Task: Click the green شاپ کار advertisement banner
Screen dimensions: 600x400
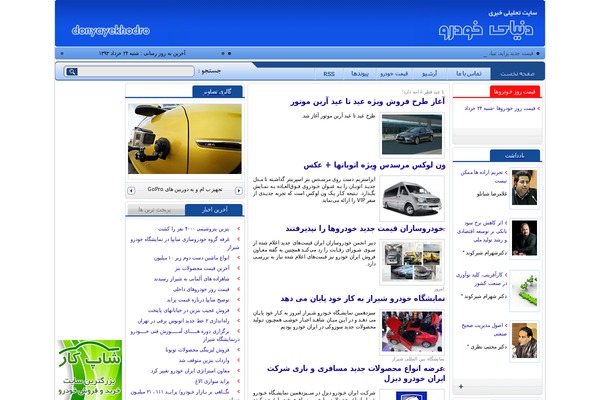Action: [90, 370]
